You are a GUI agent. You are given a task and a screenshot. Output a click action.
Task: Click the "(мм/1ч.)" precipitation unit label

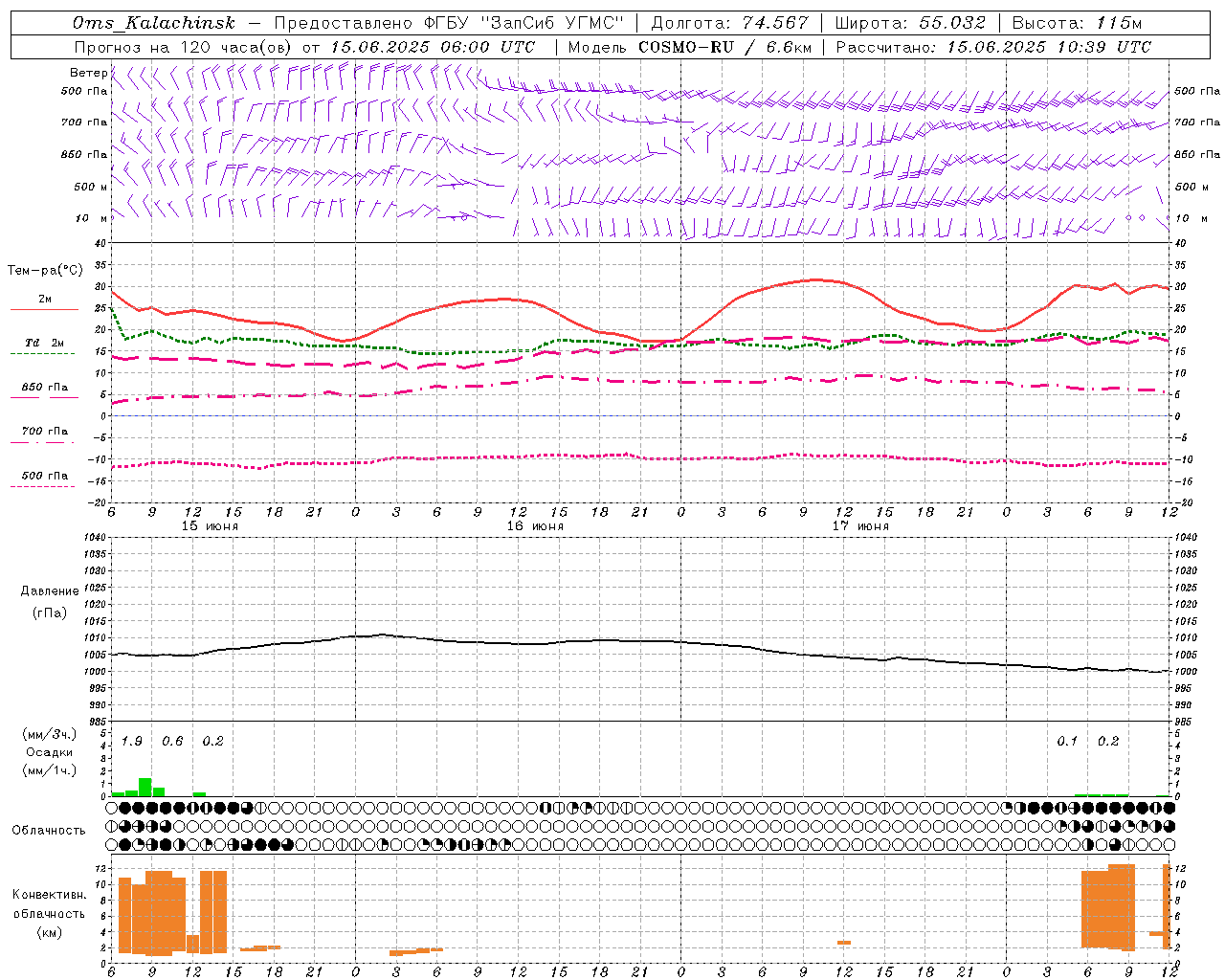(48, 770)
